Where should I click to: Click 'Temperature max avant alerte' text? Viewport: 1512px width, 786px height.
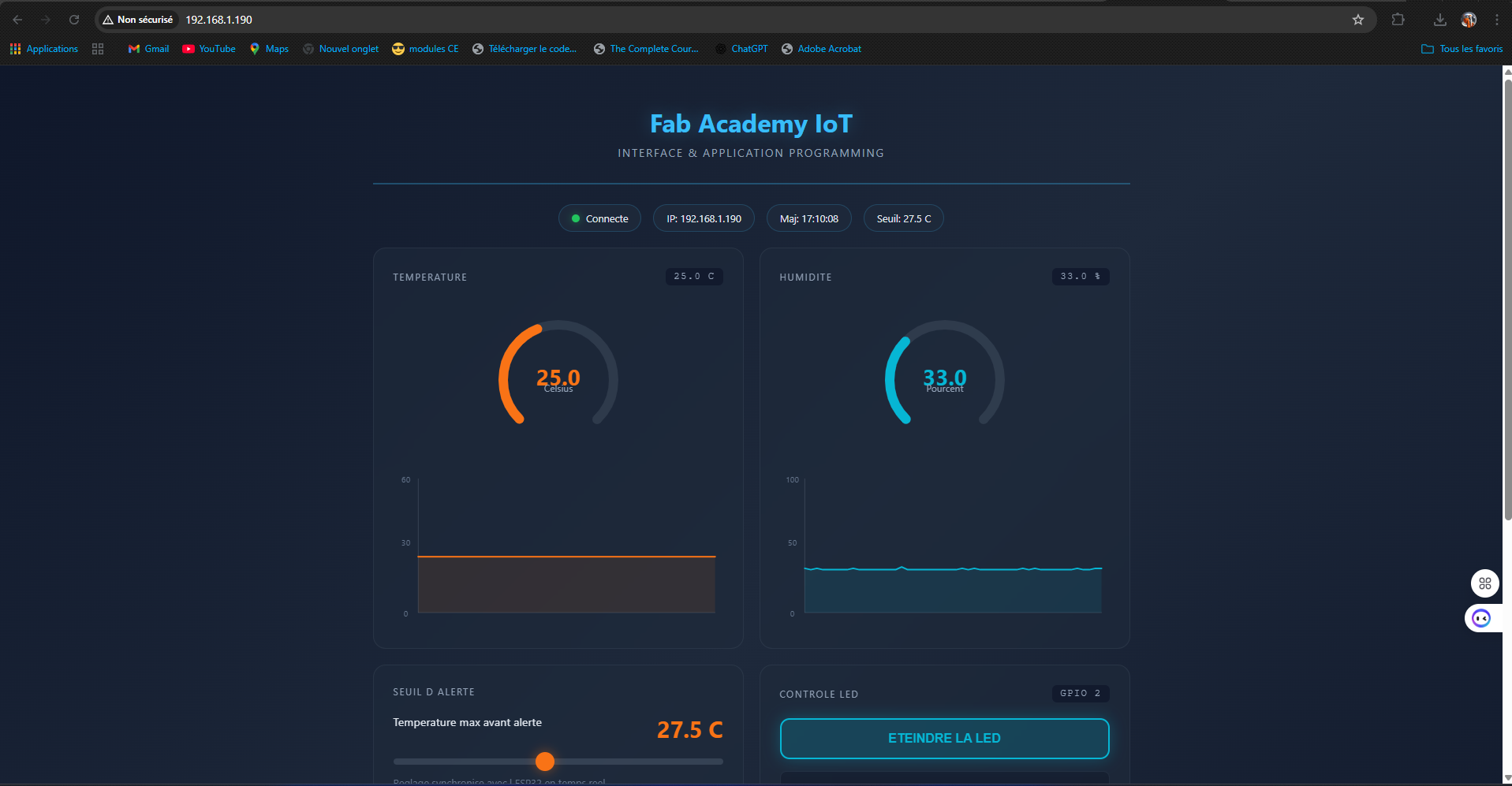(467, 722)
